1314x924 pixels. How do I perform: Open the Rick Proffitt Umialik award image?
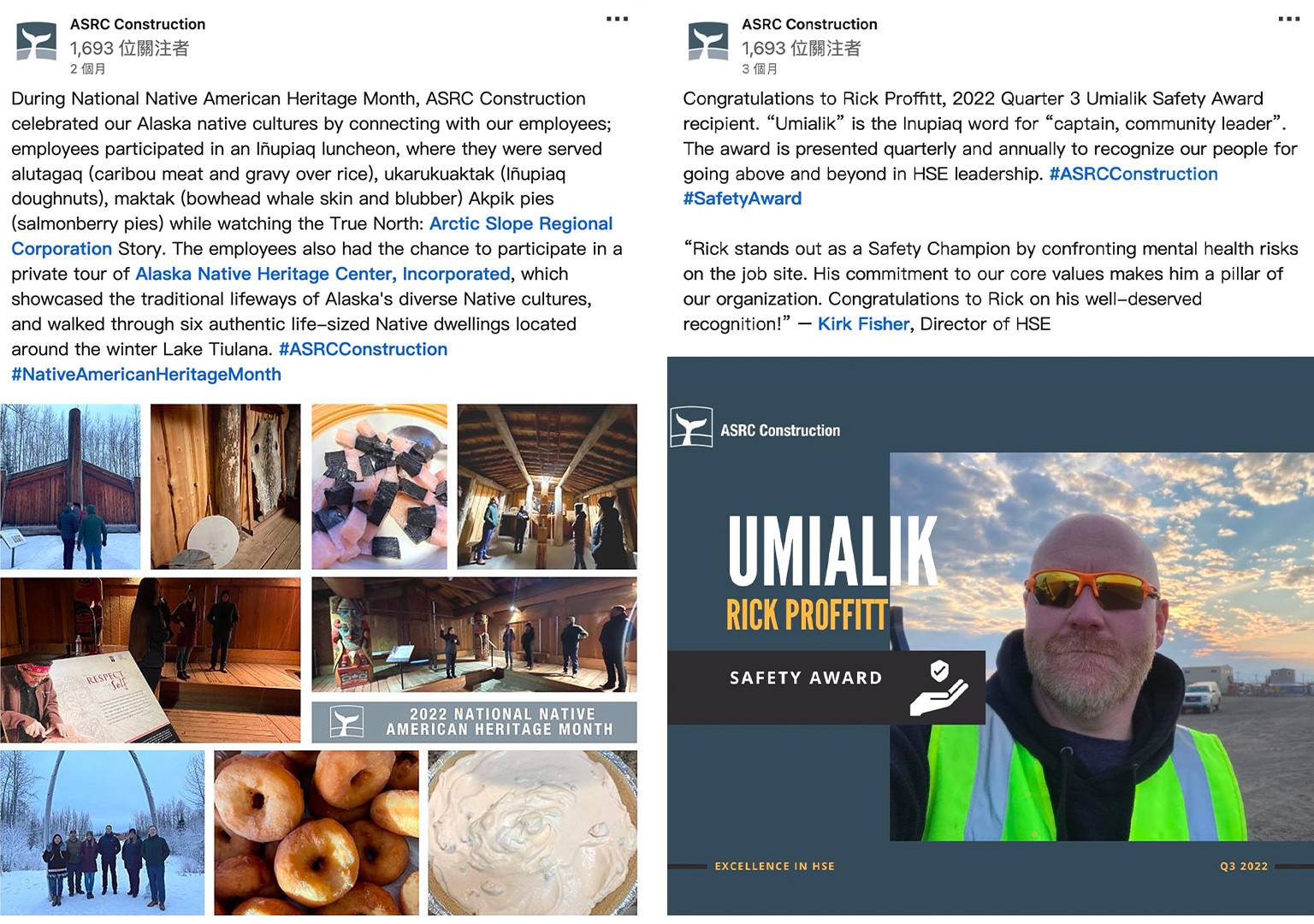(x=991, y=636)
